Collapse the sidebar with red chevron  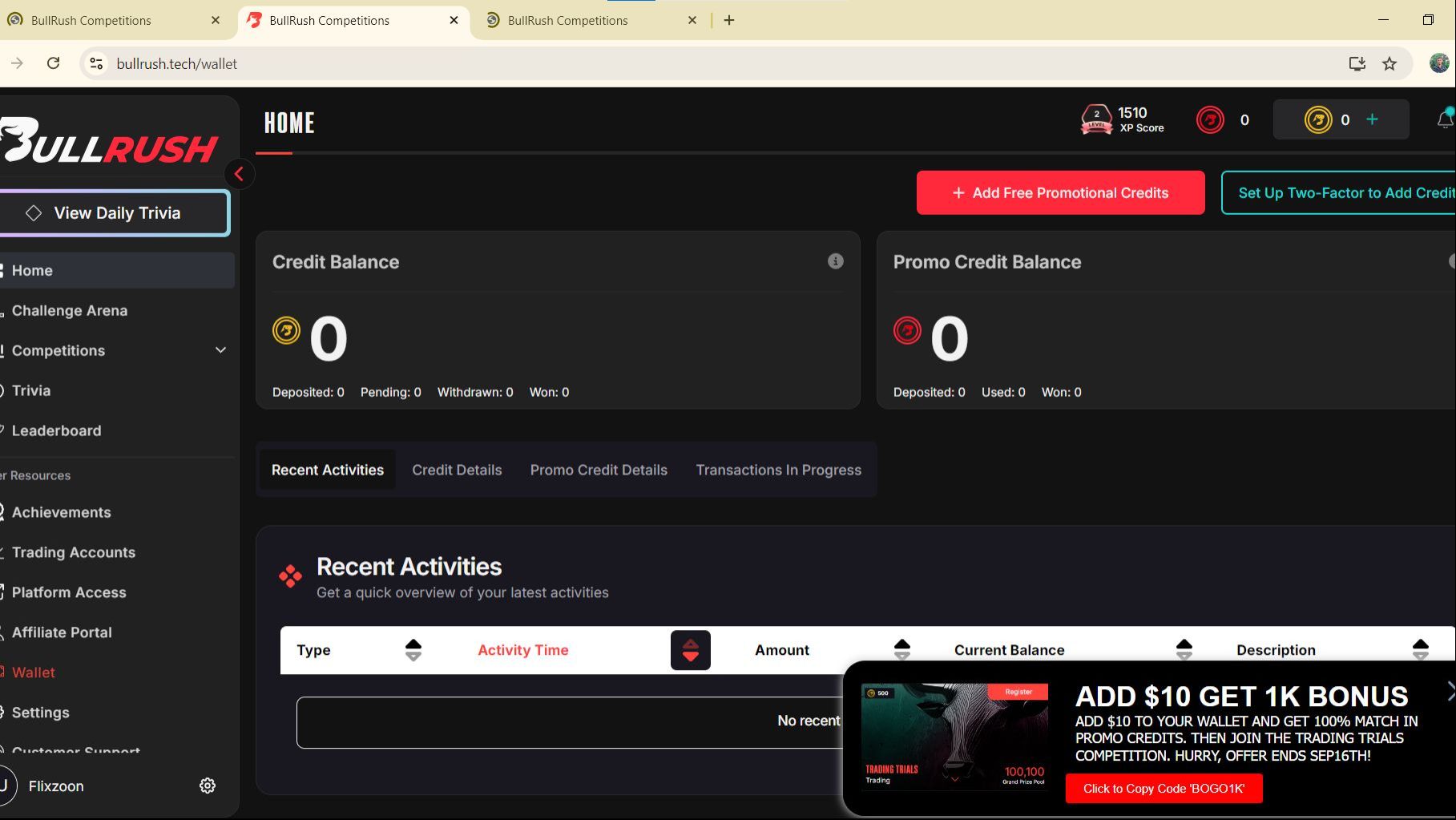point(239,174)
